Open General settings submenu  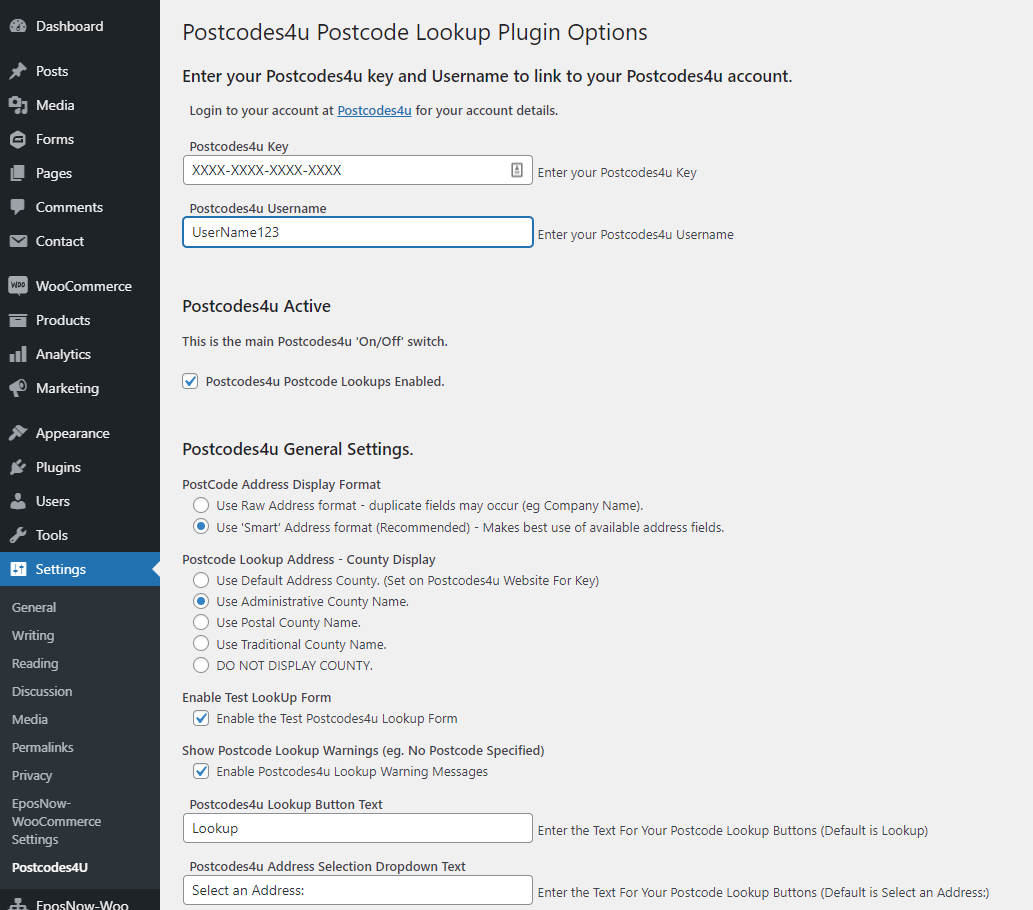click(34, 608)
